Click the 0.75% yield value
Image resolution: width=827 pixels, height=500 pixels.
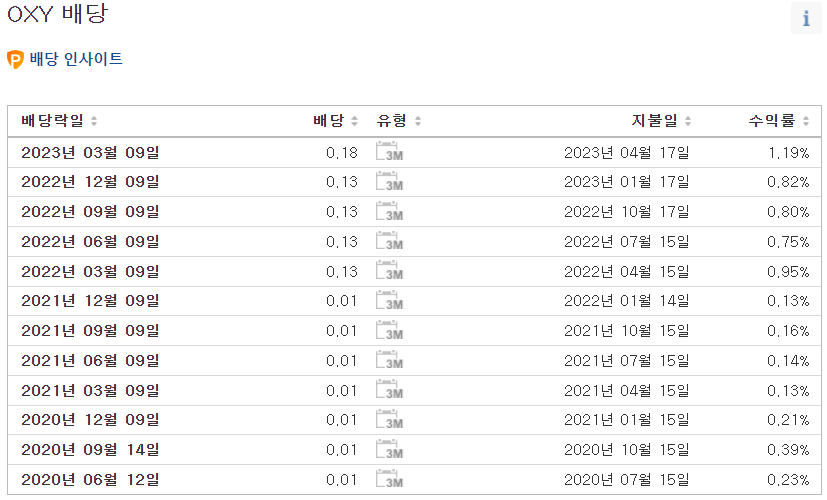point(788,242)
